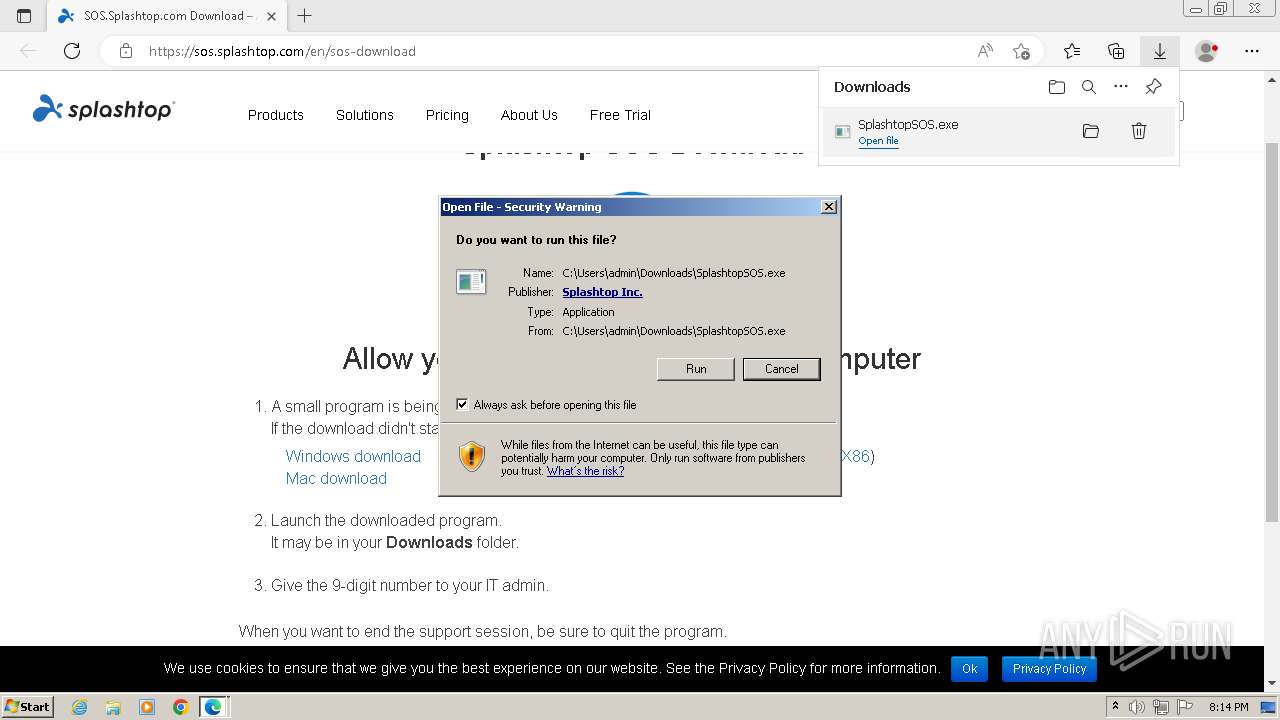Click Open file under SplashtopSOS.exe
The height and width of the screenshot is (720, 1280).
tap(878, 141)
